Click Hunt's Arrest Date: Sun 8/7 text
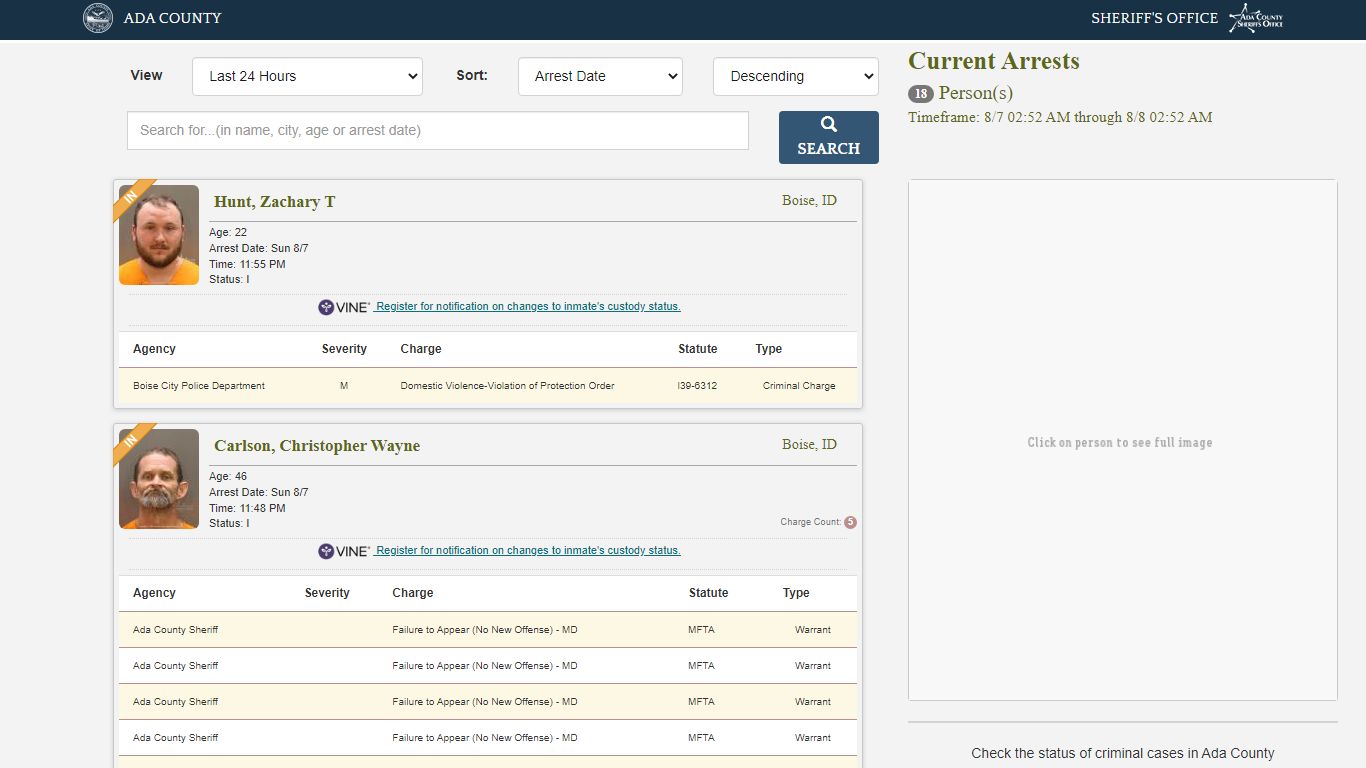Screen dimensions: 1366x768 pyautogui.click(x=258, y=248)
